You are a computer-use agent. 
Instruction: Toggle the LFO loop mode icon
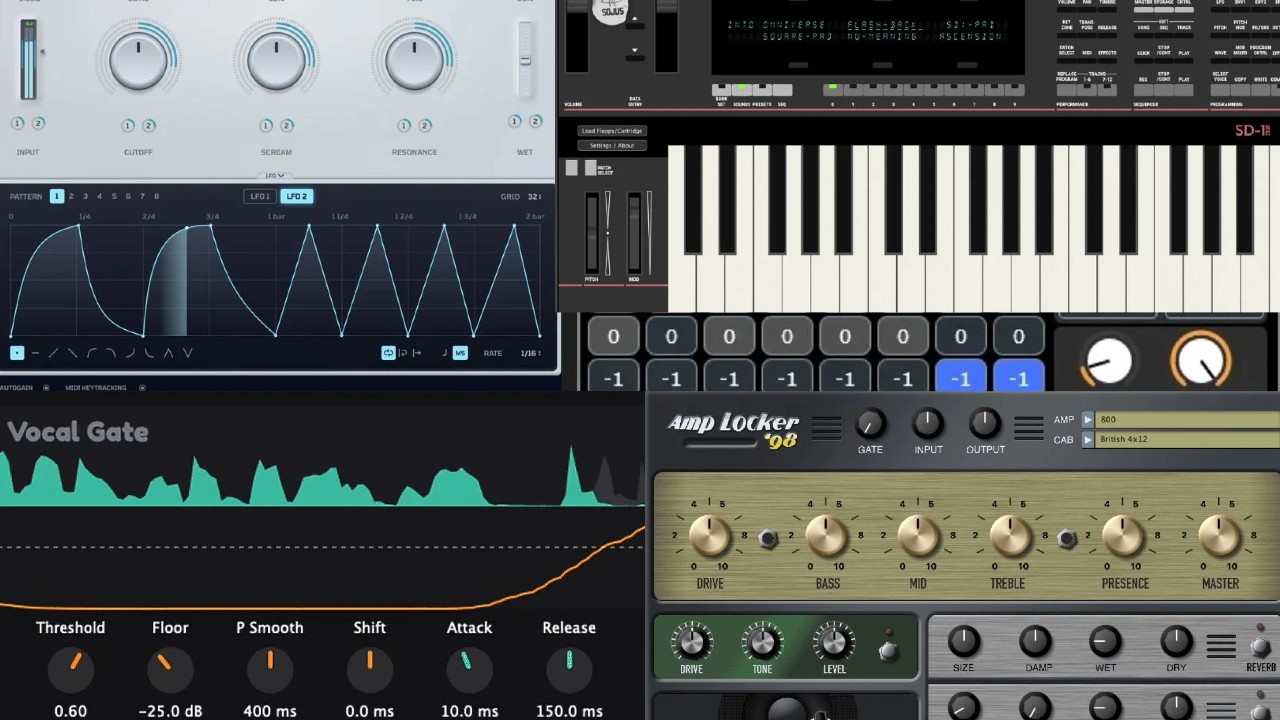[x=388, y=353]
